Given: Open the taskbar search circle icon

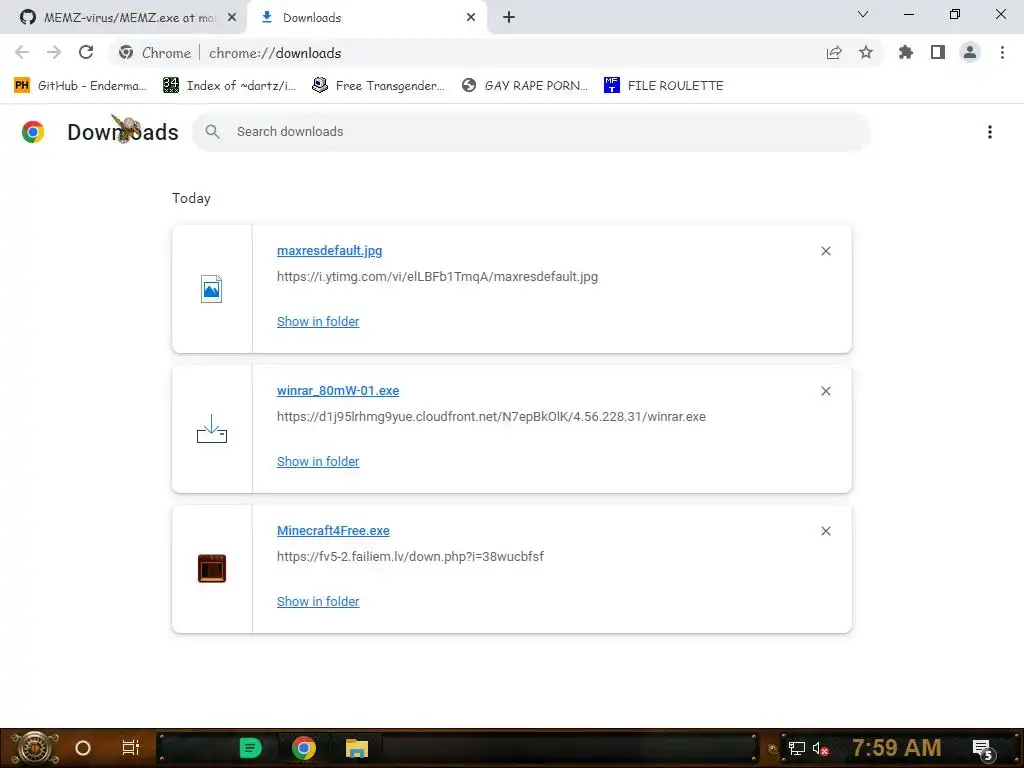Looking at the screenshot, I should (x=83, y=748).
